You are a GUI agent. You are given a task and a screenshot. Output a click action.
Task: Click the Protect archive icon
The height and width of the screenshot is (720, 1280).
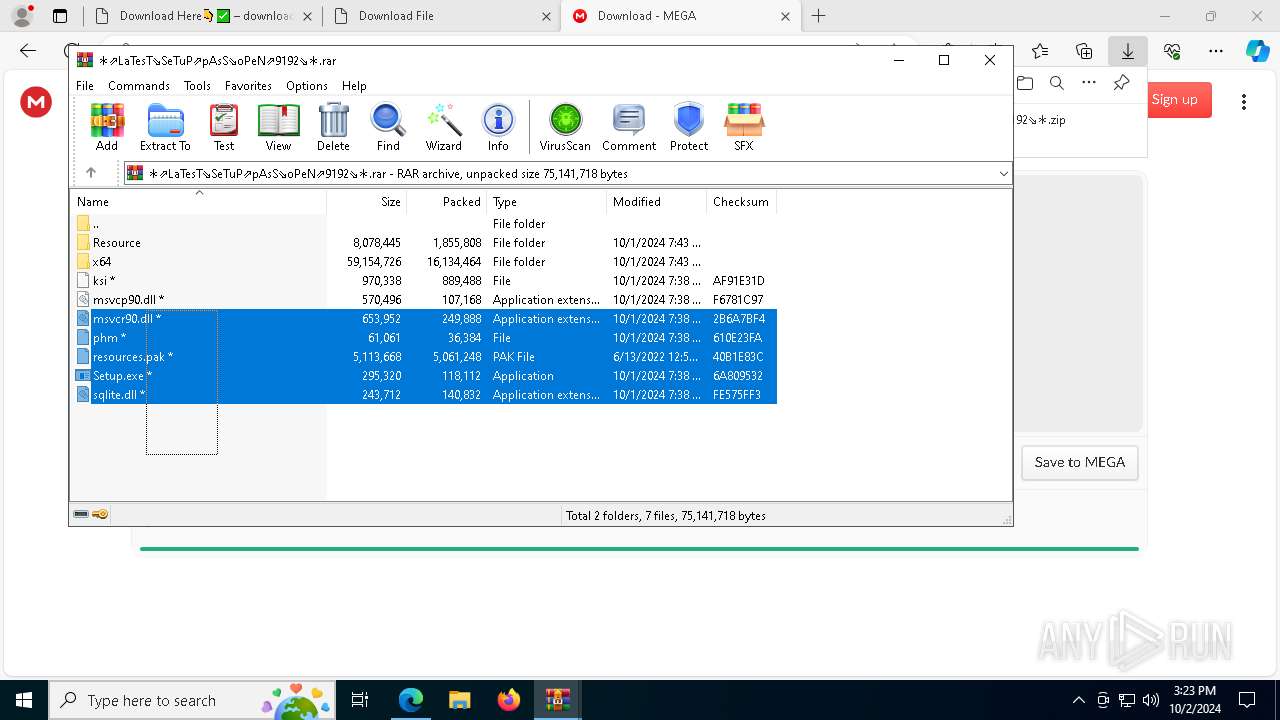pyautogui.click(x=689, y=127)
